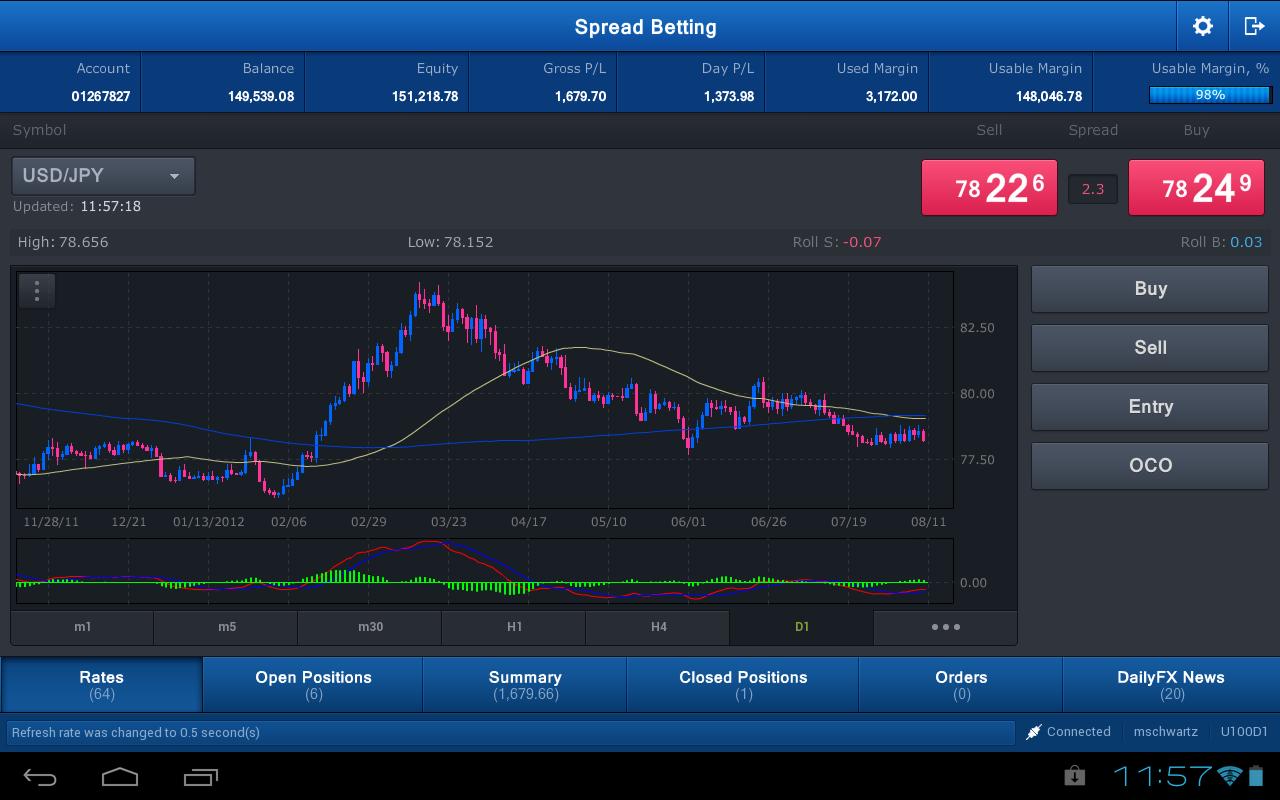Open the recent apps switcher
The image size is (1280, 800).
(201, 776)
